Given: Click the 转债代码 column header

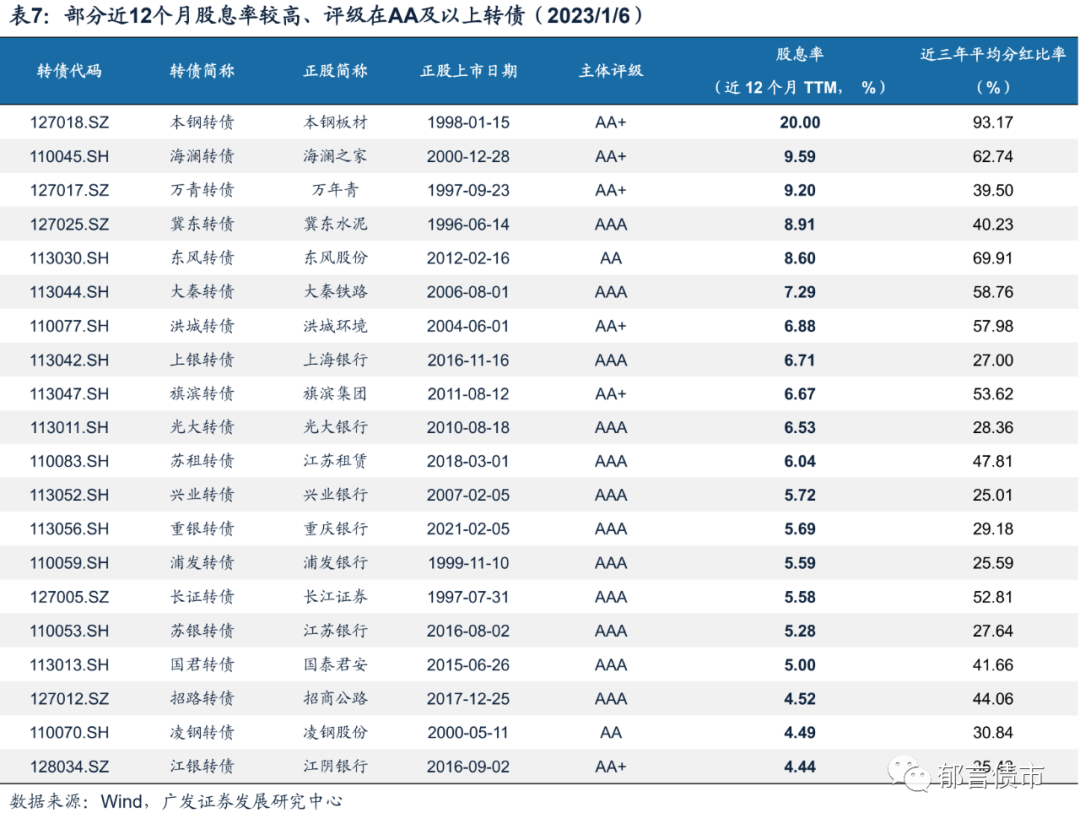Looking at the screenshot, I should pyautogui.click(x=69, y=71).
